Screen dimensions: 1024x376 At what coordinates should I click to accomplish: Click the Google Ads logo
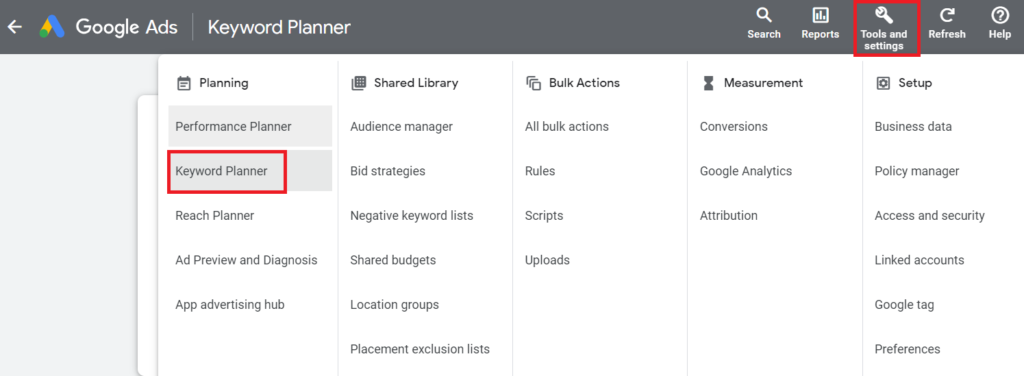(52, 27)
